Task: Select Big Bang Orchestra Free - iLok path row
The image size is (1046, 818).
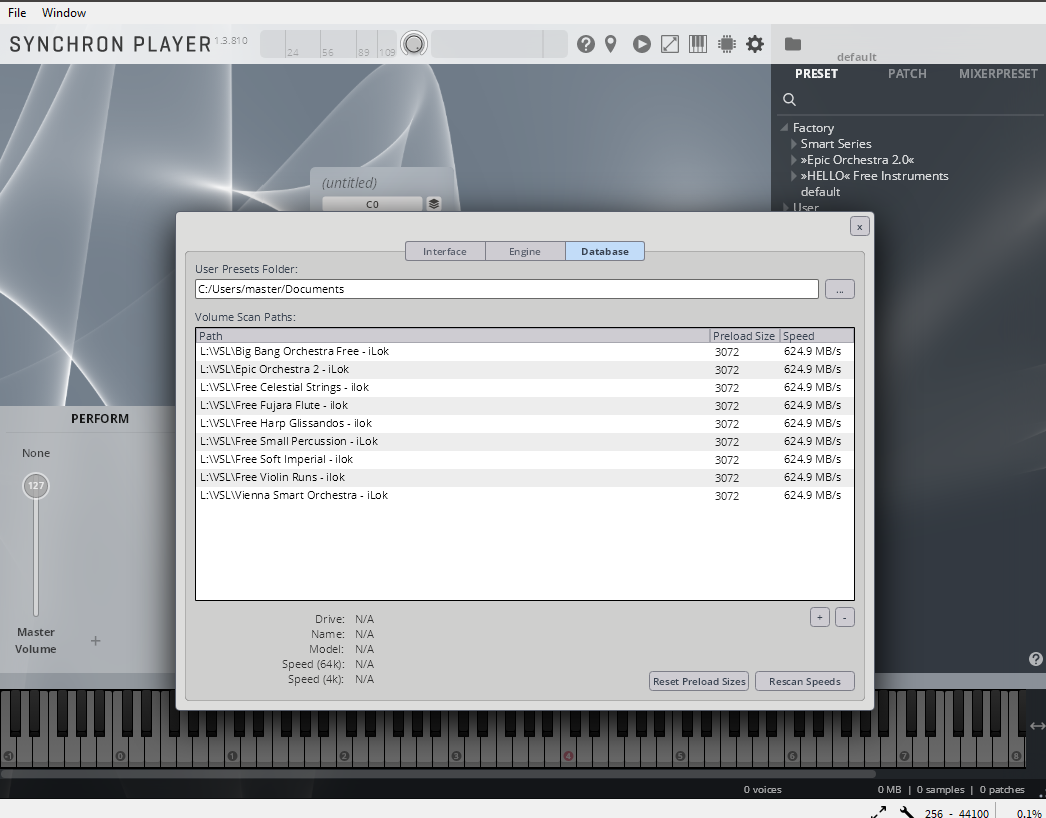Action: pos(525,352)
